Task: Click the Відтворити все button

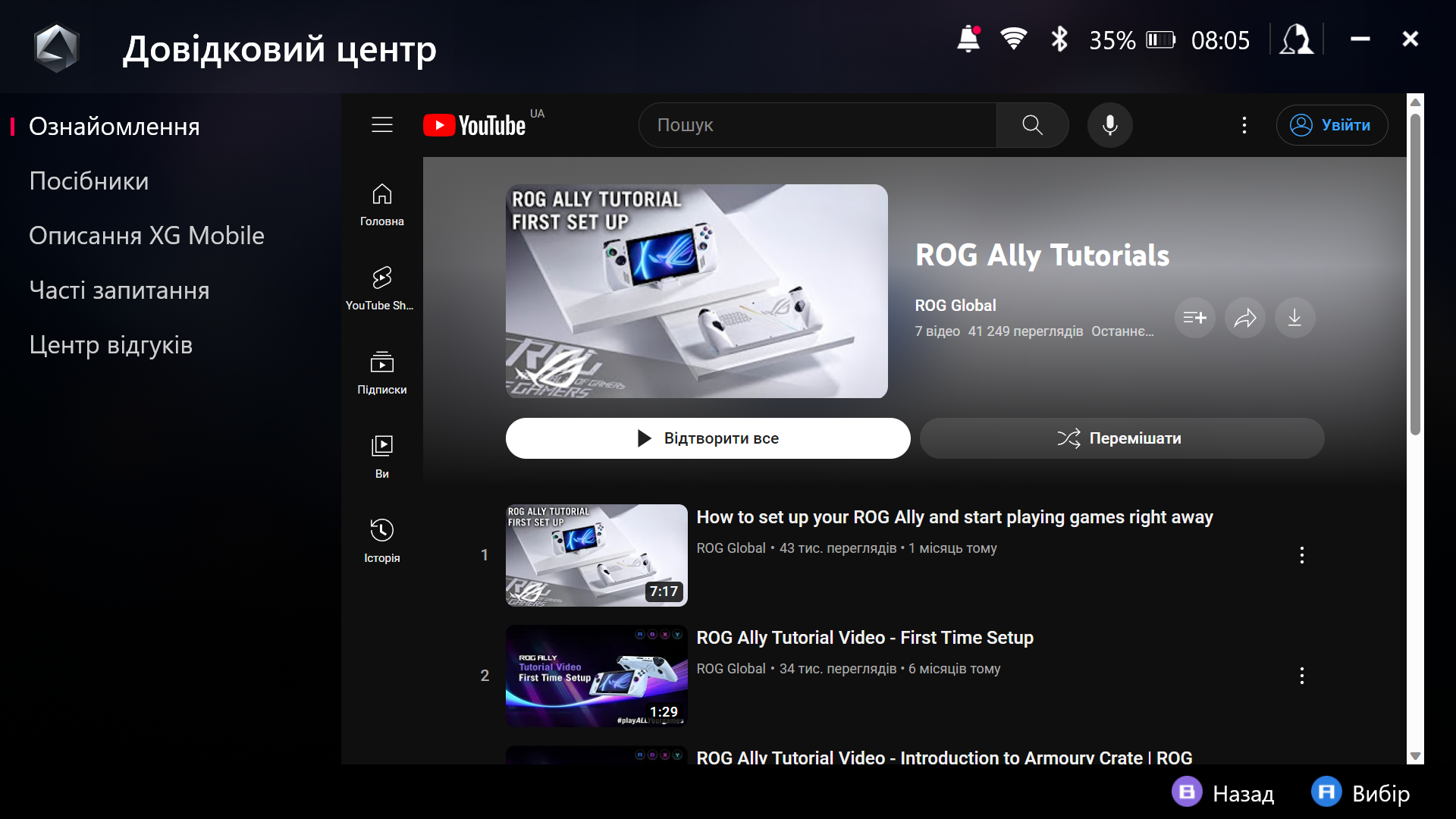Action: [708, 438]
